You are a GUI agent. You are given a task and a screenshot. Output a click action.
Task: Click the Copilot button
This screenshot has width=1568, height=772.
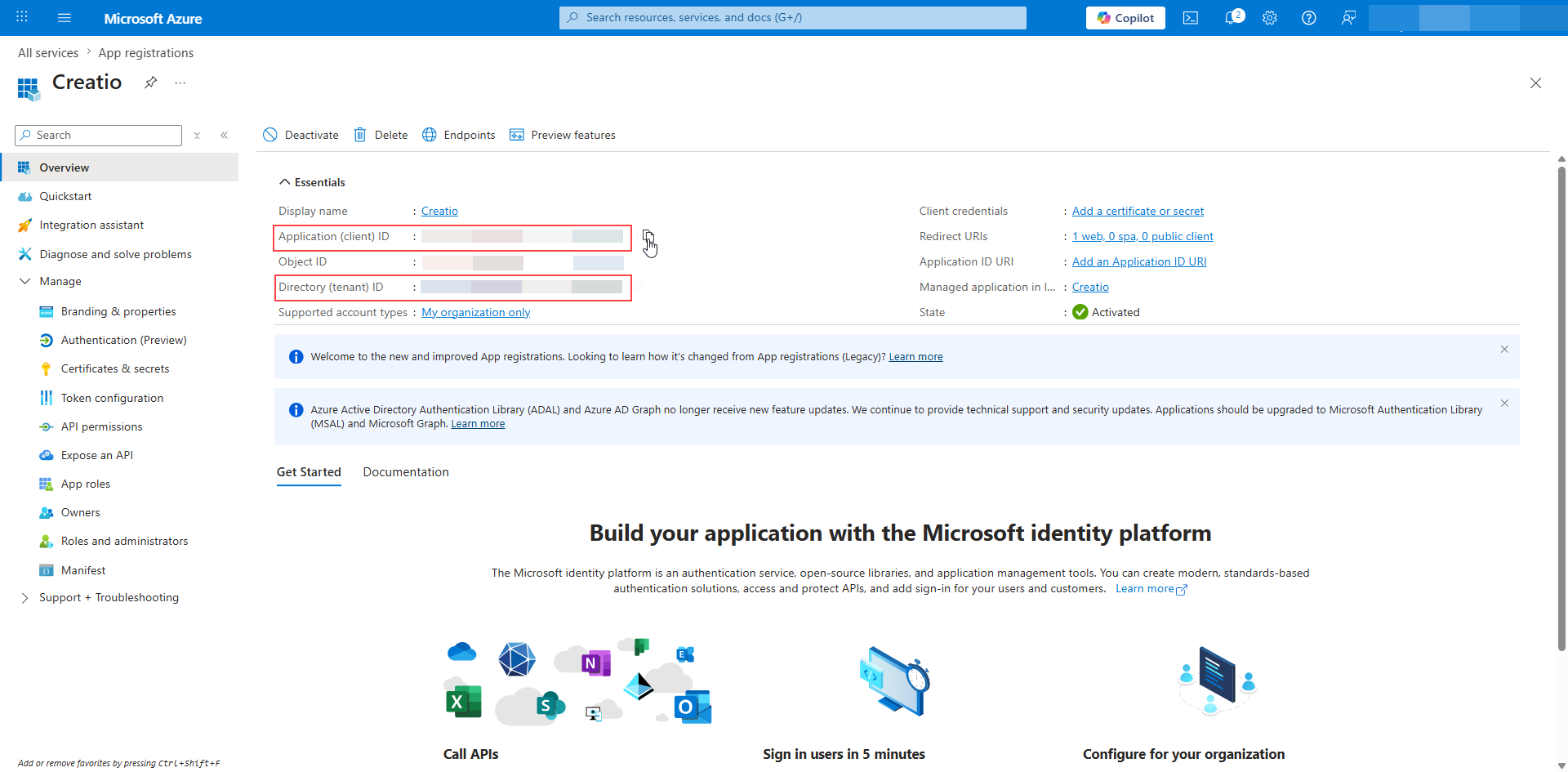1125,17
